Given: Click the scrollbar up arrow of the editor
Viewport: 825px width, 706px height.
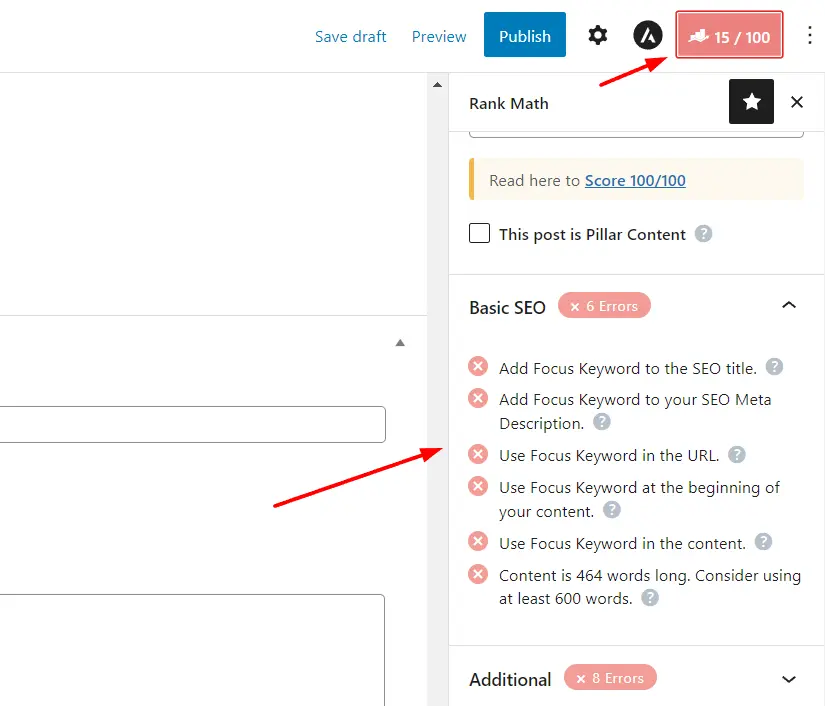Looking at the screenshot, I should click(x=437, y=85).
